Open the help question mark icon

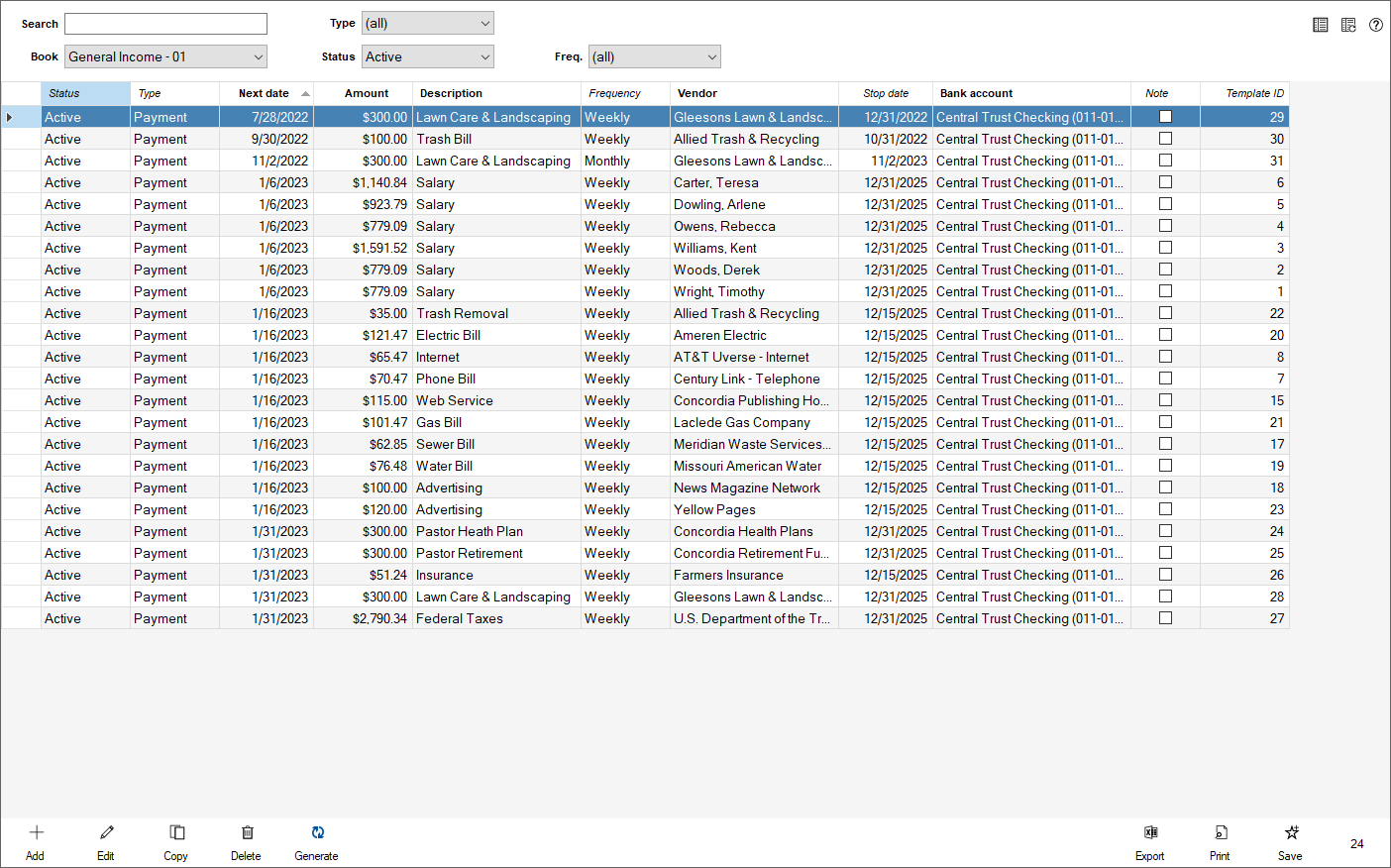pos(1376,25)
